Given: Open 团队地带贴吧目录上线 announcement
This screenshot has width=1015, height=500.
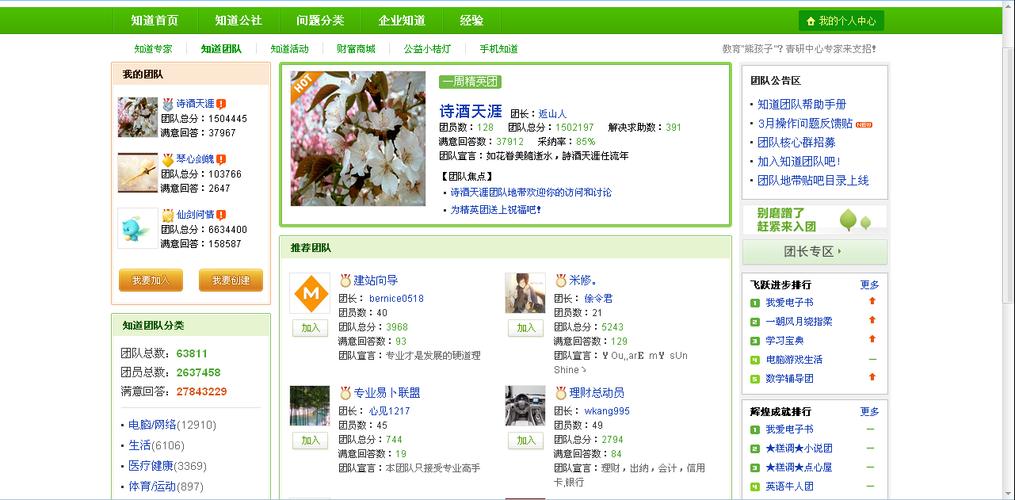Looking at the screenshot, I should (813, 181).
